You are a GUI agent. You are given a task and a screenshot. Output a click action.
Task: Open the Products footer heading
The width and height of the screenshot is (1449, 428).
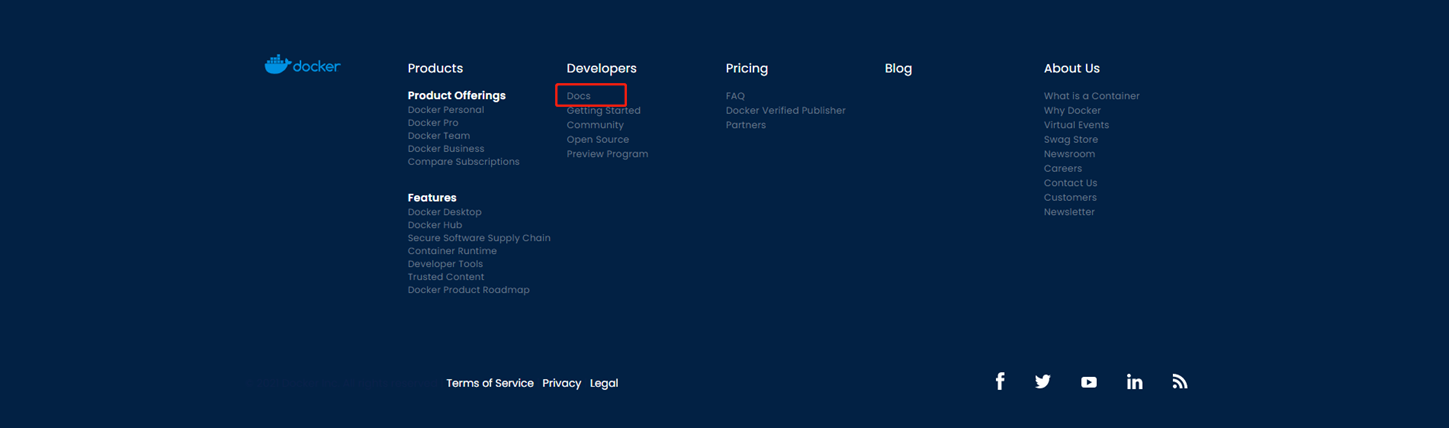click(x=435, y=68)
